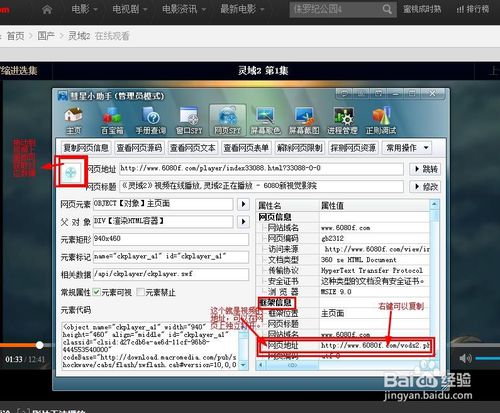This screenshot has width=500, height=413.
Task: Click the home icon in website navbar
Action: pos(47,9)
